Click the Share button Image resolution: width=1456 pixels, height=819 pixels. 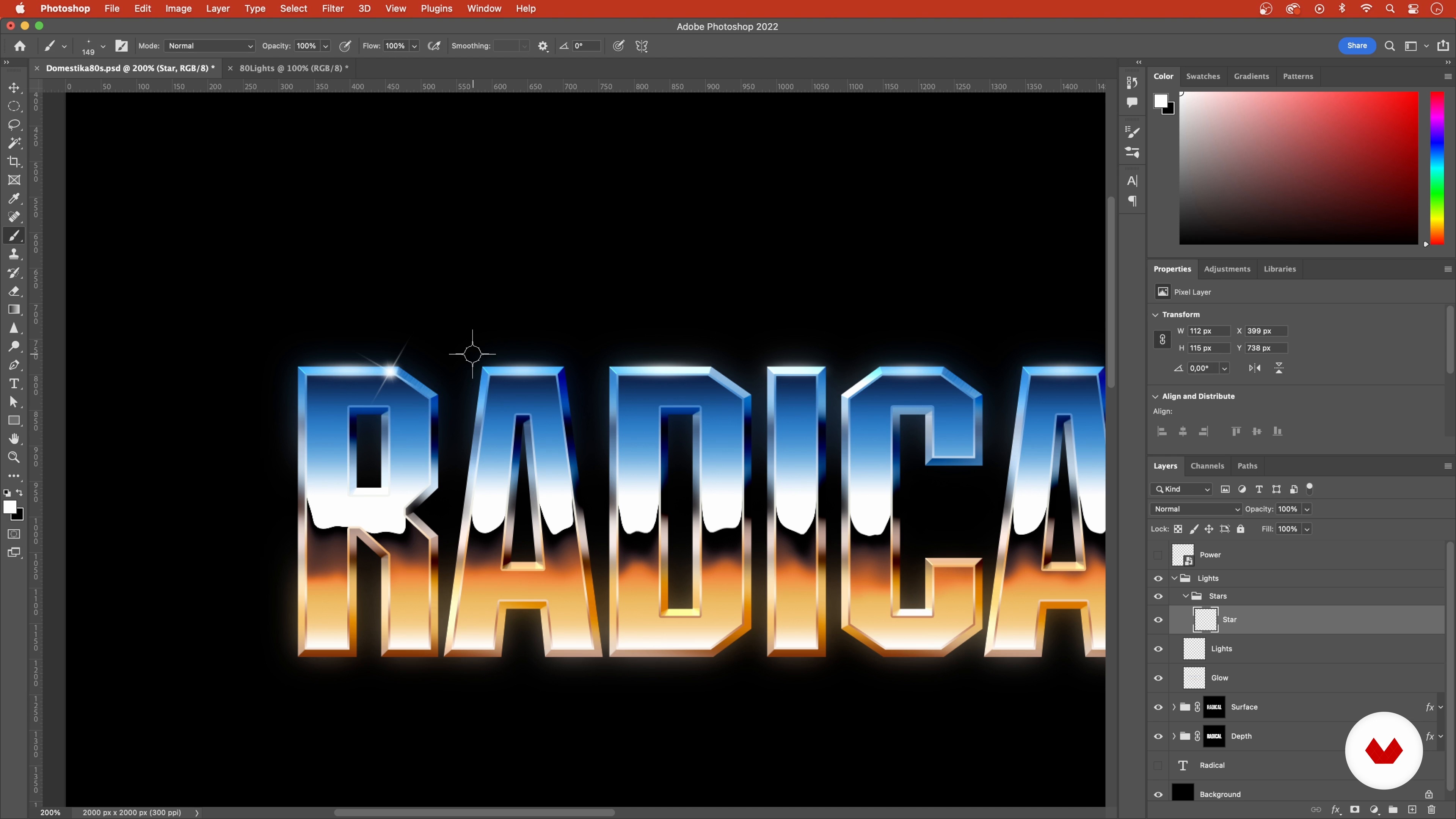1357,46
